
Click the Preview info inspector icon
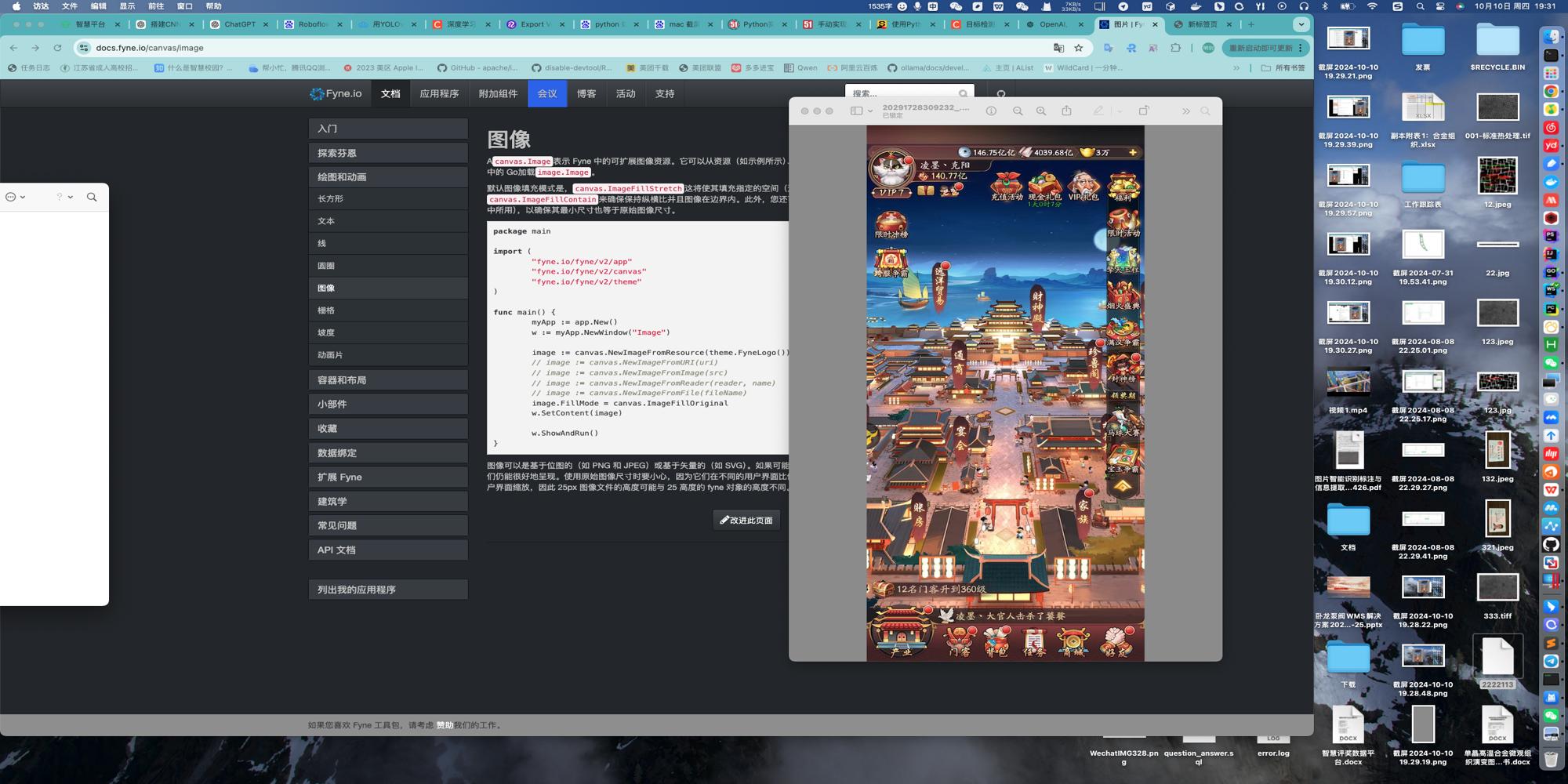991,111
